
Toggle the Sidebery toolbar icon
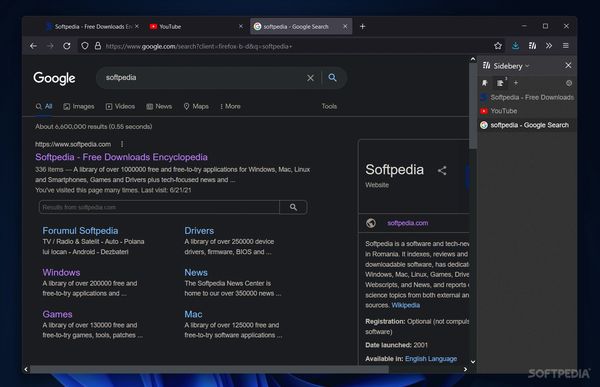click(x=532, y=46)
